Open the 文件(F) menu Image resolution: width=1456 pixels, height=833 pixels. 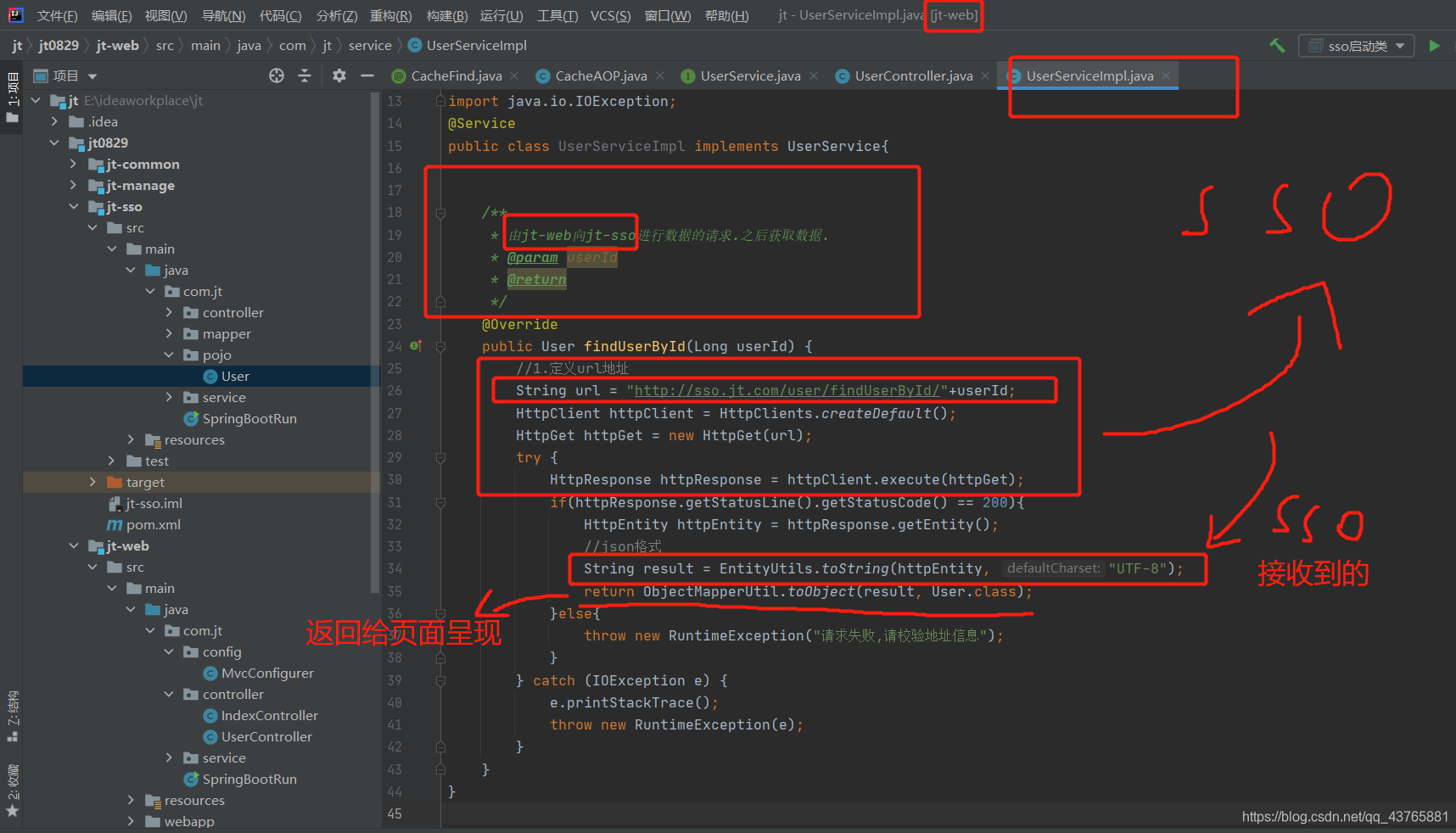(x=57, y=15)
